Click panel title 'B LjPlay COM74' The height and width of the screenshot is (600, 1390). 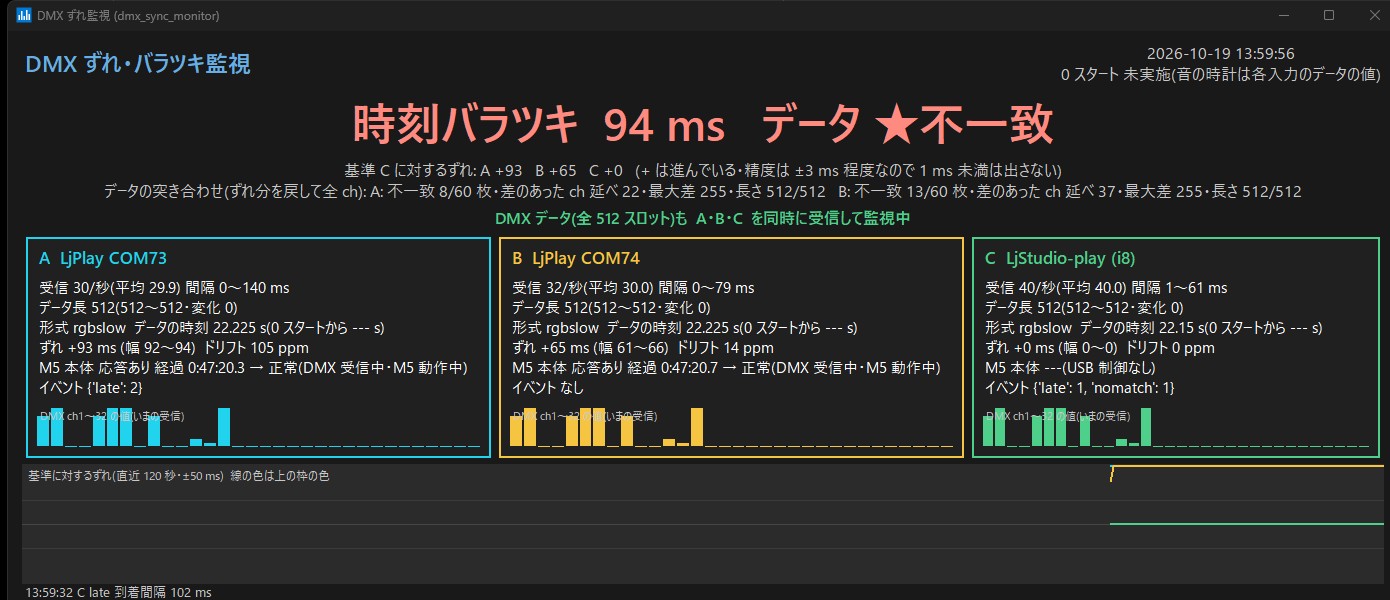click(576, 258)
